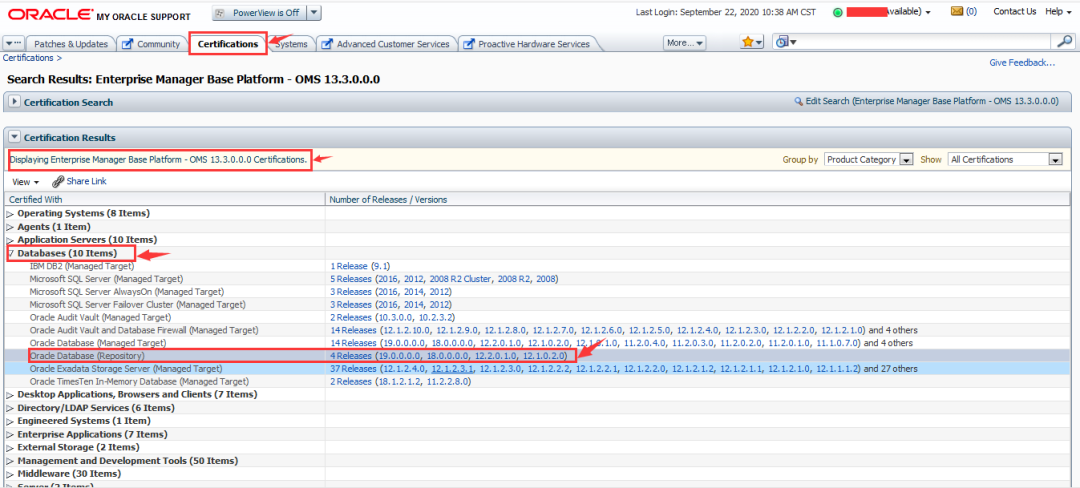Select the Certifications tab

(228, 44)
